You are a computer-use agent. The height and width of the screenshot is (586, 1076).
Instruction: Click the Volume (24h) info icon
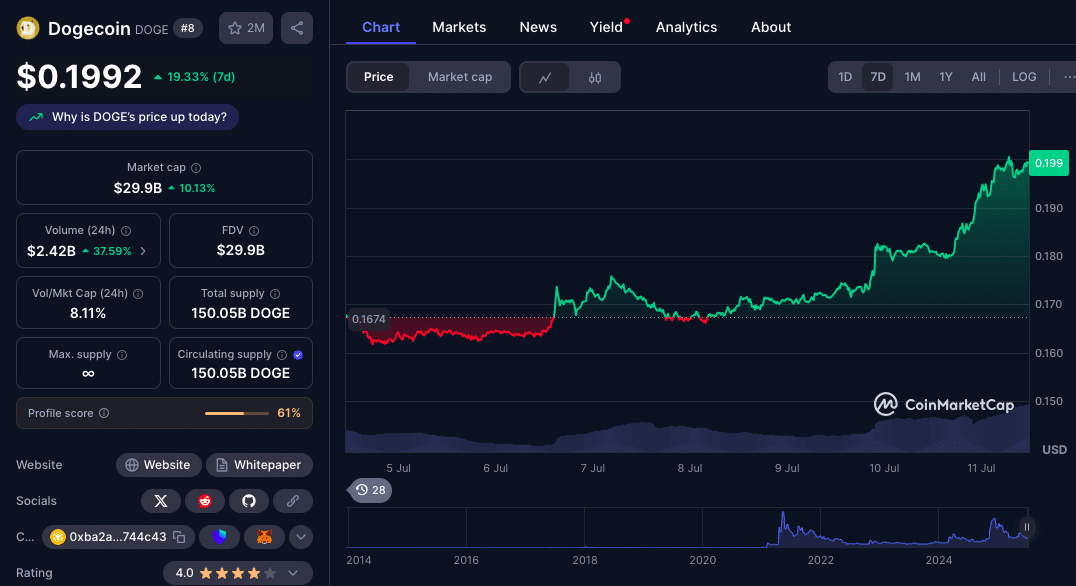pyautogui.click(x=126, y=231)
